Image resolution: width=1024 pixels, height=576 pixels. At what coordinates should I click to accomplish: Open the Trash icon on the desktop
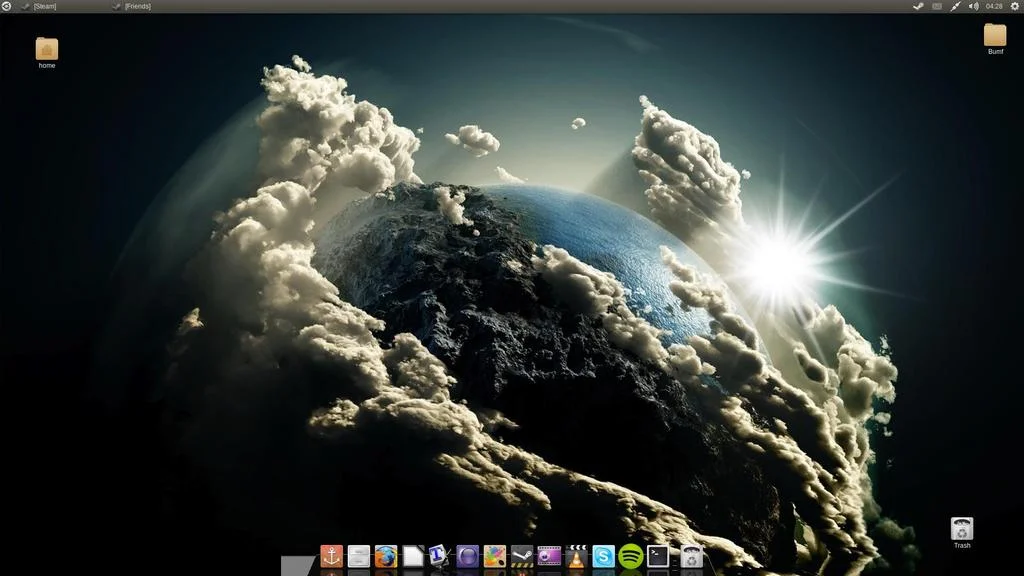pyautogui.click(x=962, y=530)
